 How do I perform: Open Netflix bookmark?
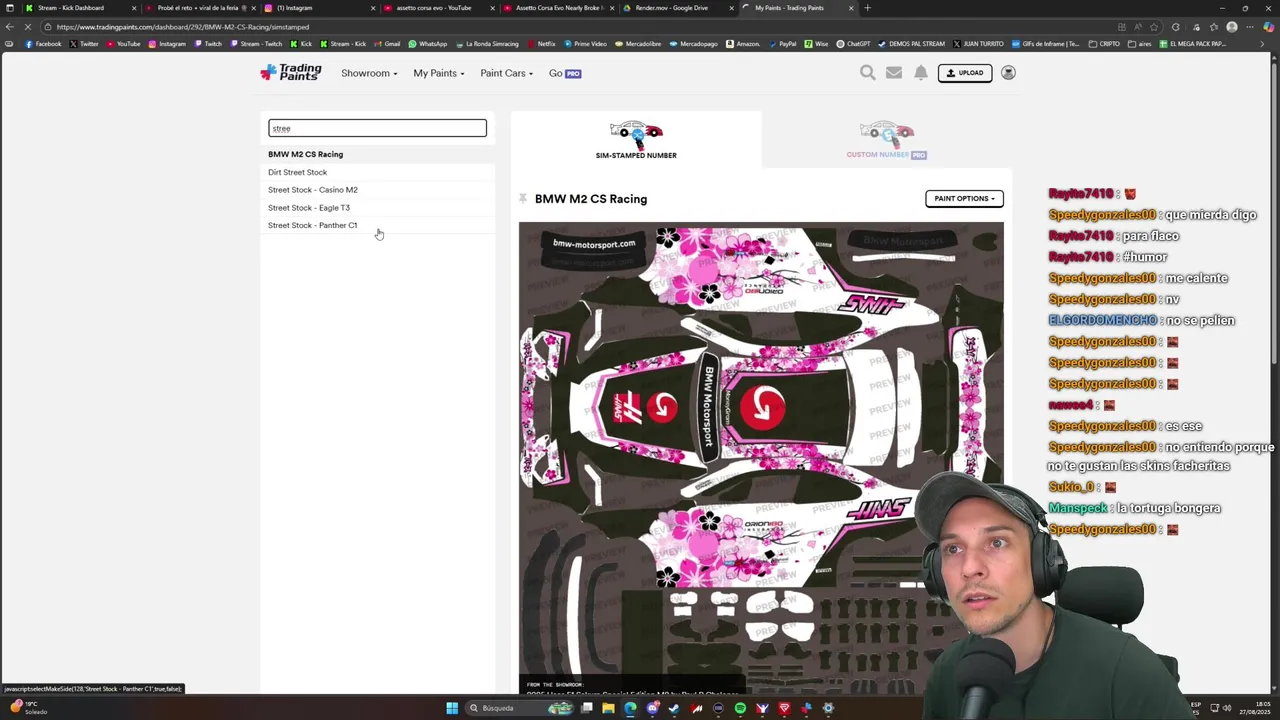pos(541,44)
